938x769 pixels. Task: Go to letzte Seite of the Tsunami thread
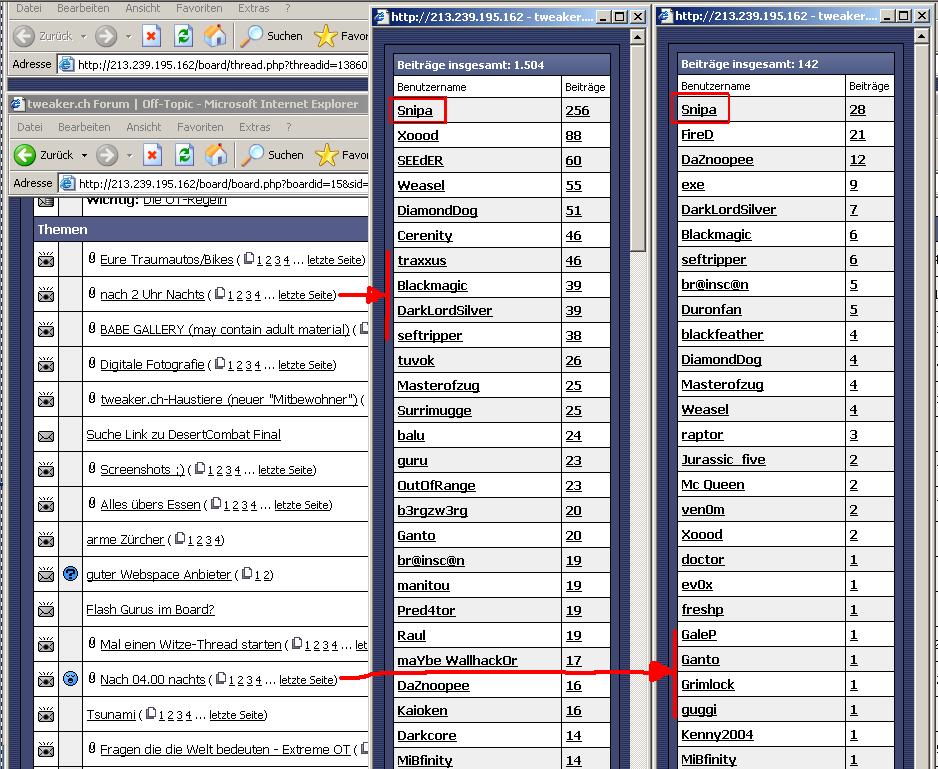tap(237, 715)
